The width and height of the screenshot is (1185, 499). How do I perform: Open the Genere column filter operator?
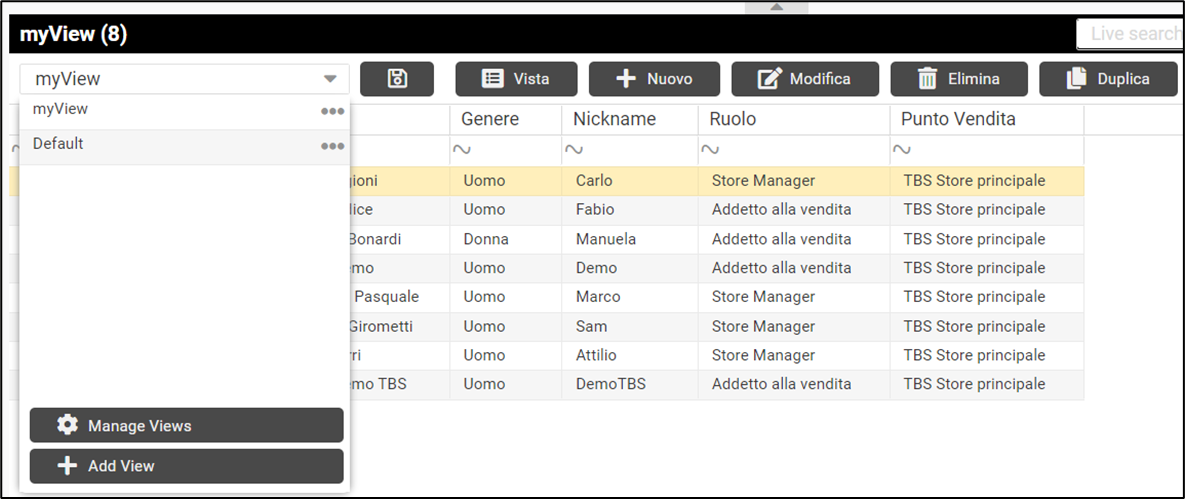[462, 150]
